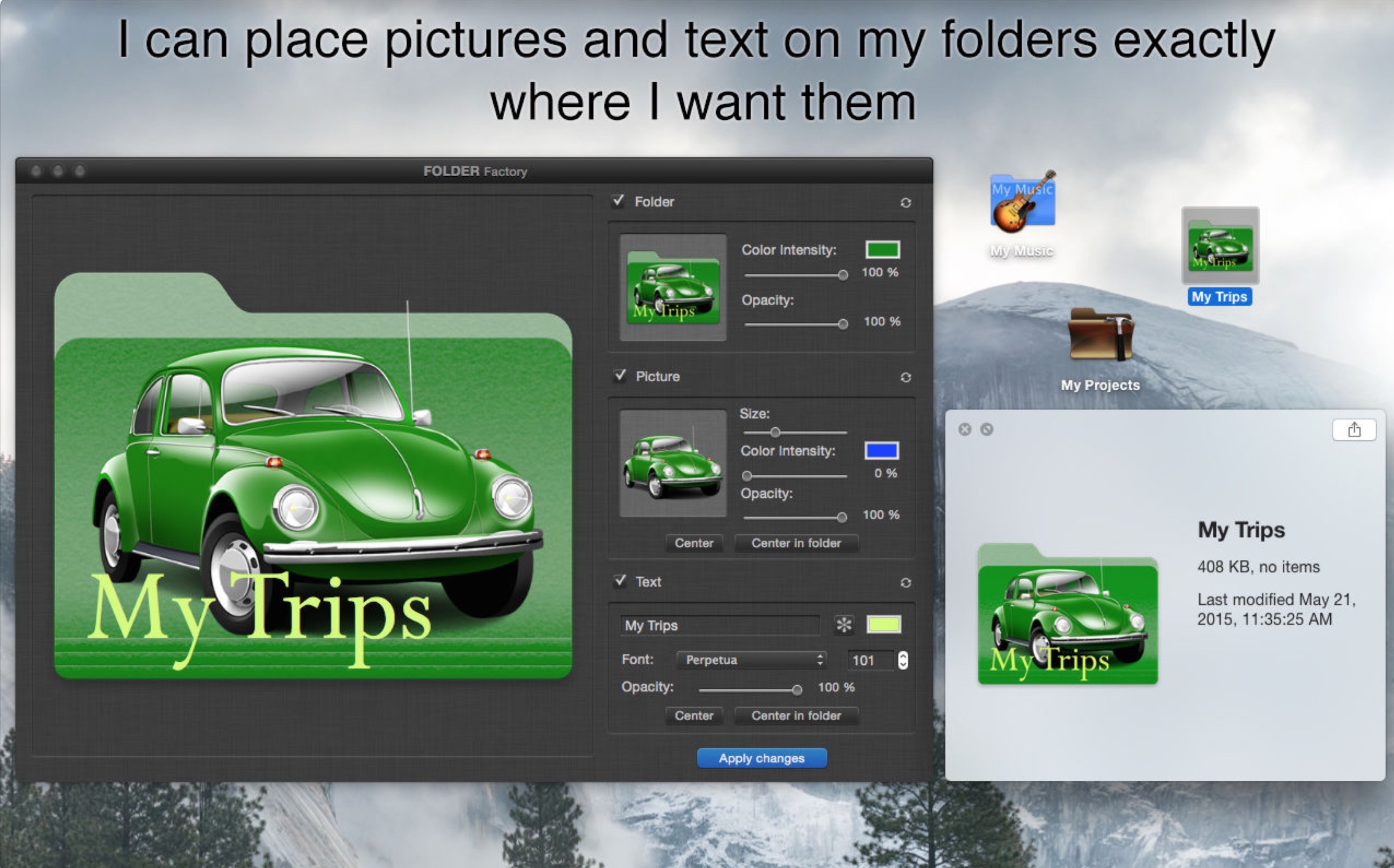This screenshot has height=868, width=1394.
Task: Disable the Text checkbox
Action: tap(620, 581)
